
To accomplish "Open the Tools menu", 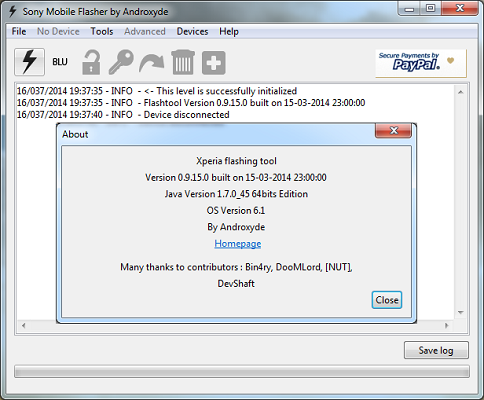I will click(x=102, y=31).
